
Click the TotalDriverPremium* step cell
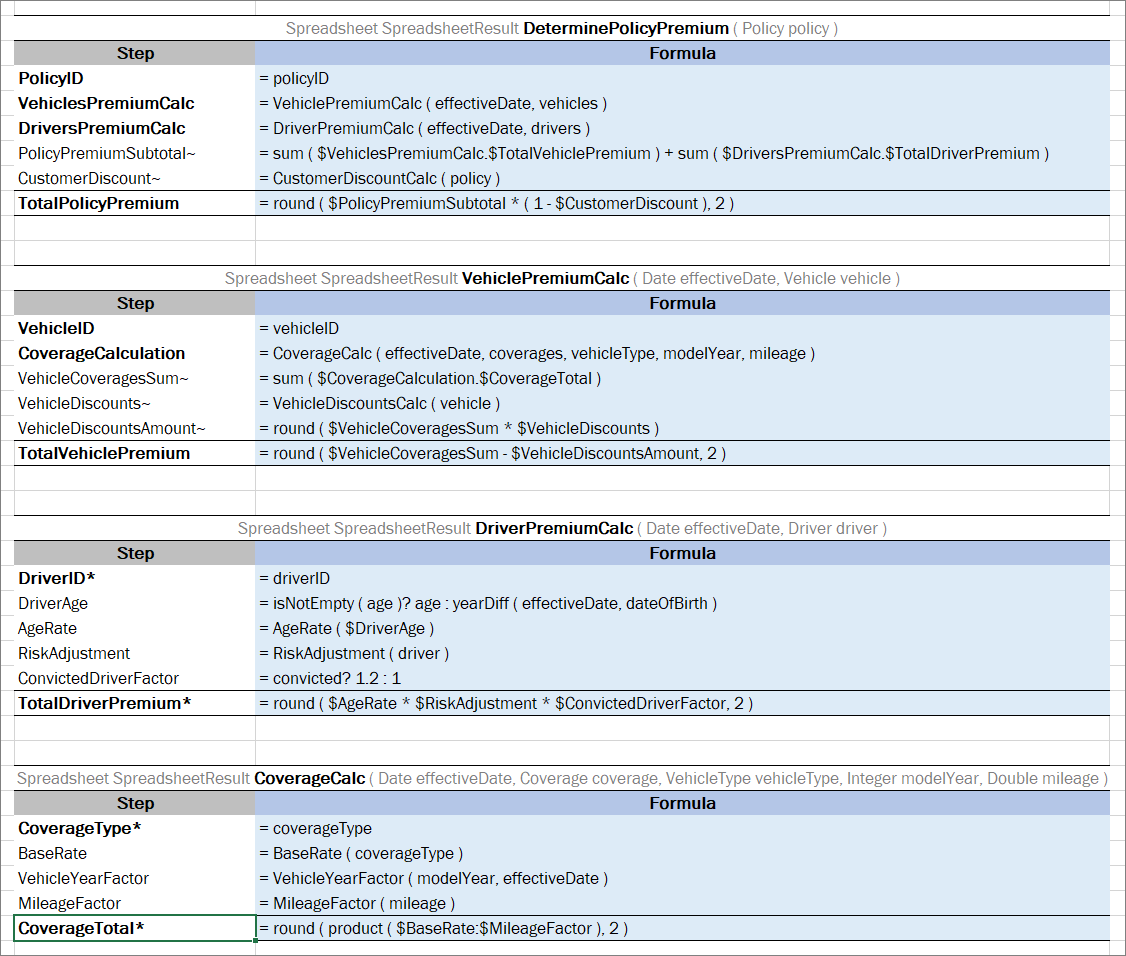(x=135, y=703)
